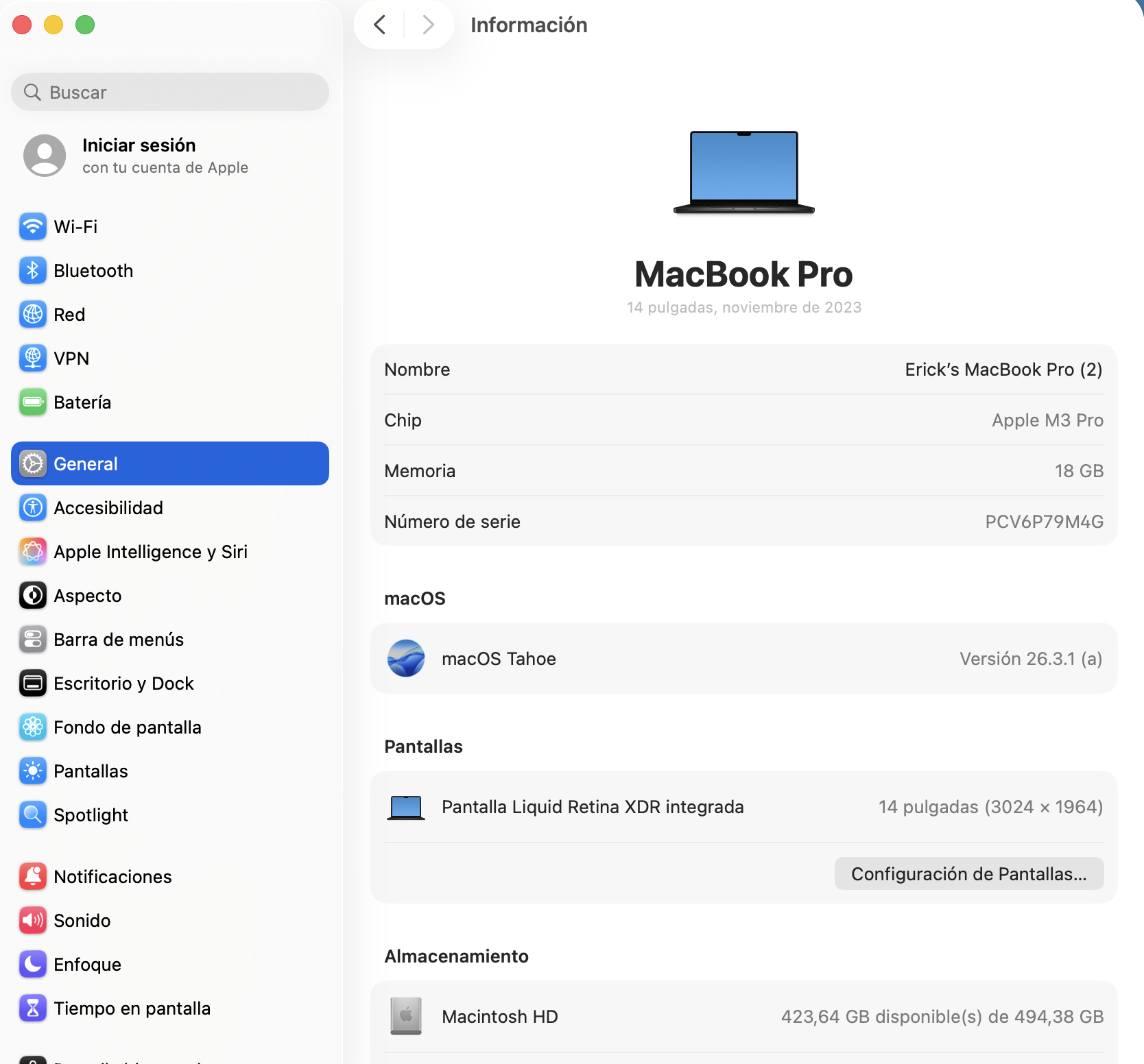This screenshot has height=1064, width=1144.
Task: Click Pantalla Liquid Retina XDR integrada
Action: [x=593, y=807]
